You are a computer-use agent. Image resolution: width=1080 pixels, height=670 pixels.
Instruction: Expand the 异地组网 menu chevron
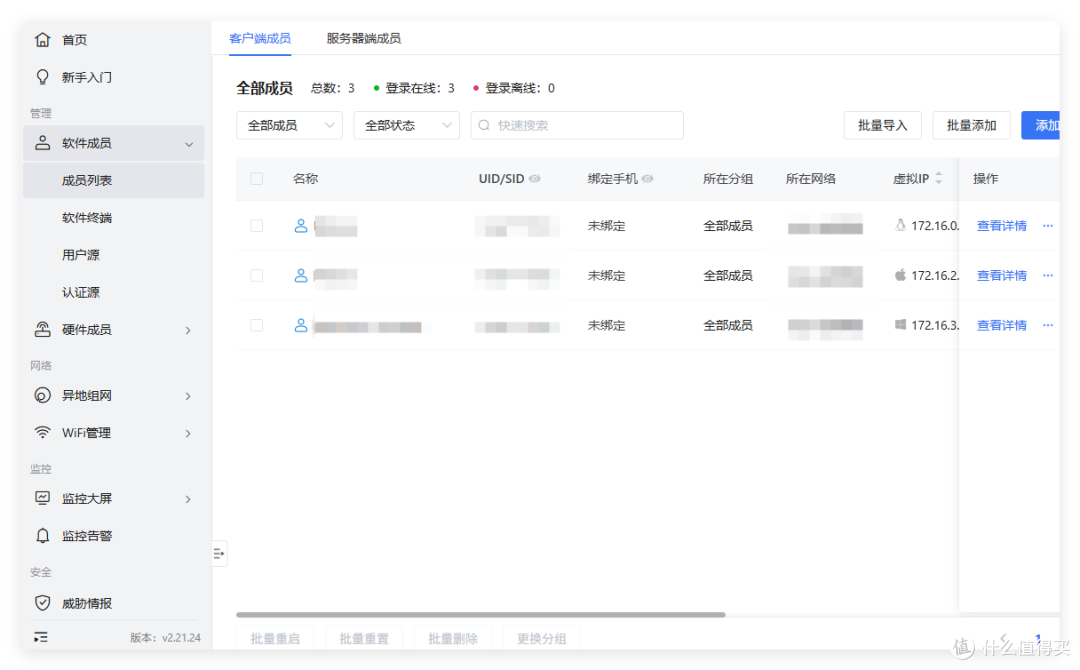tap(188, 396)
